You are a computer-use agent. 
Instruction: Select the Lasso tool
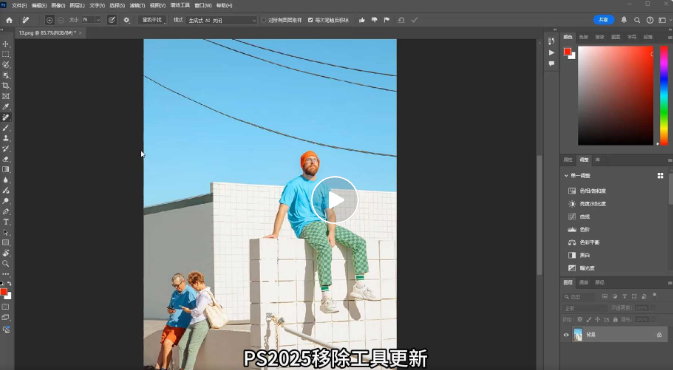6,65
